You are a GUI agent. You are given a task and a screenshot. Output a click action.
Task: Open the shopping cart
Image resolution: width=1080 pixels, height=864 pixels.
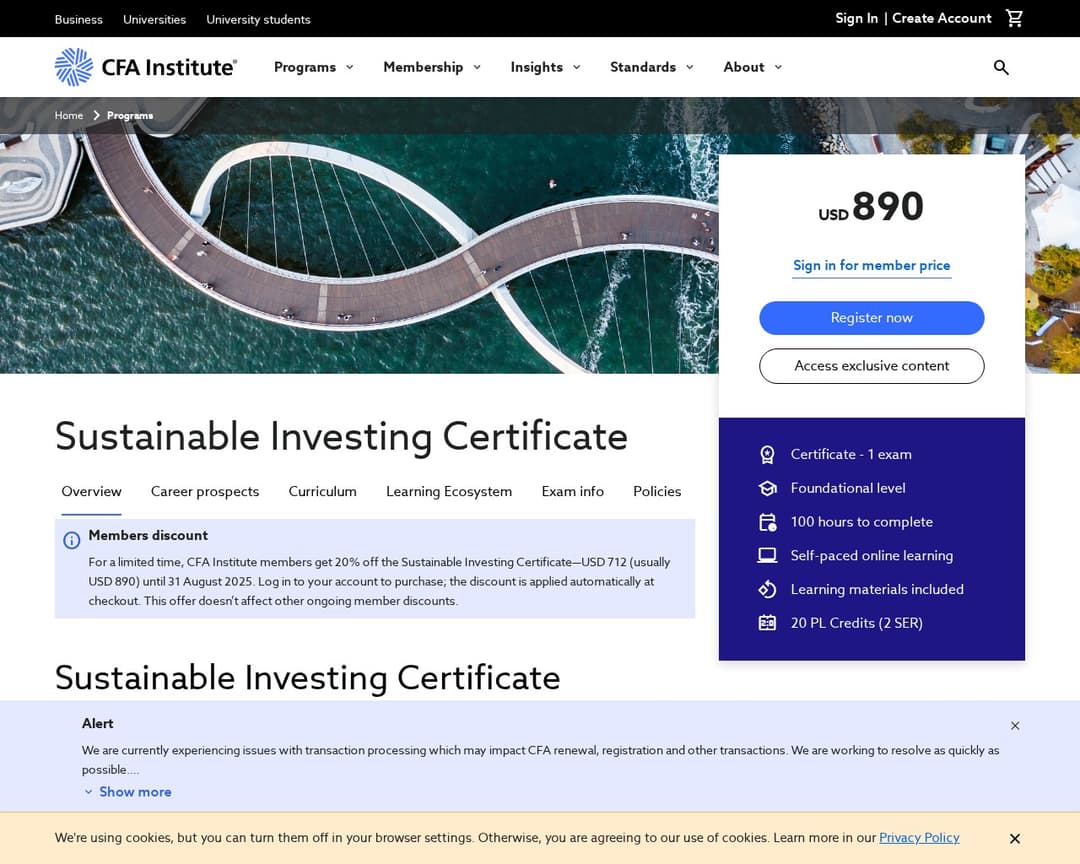pyautogui.click(x=1014, y=18)
